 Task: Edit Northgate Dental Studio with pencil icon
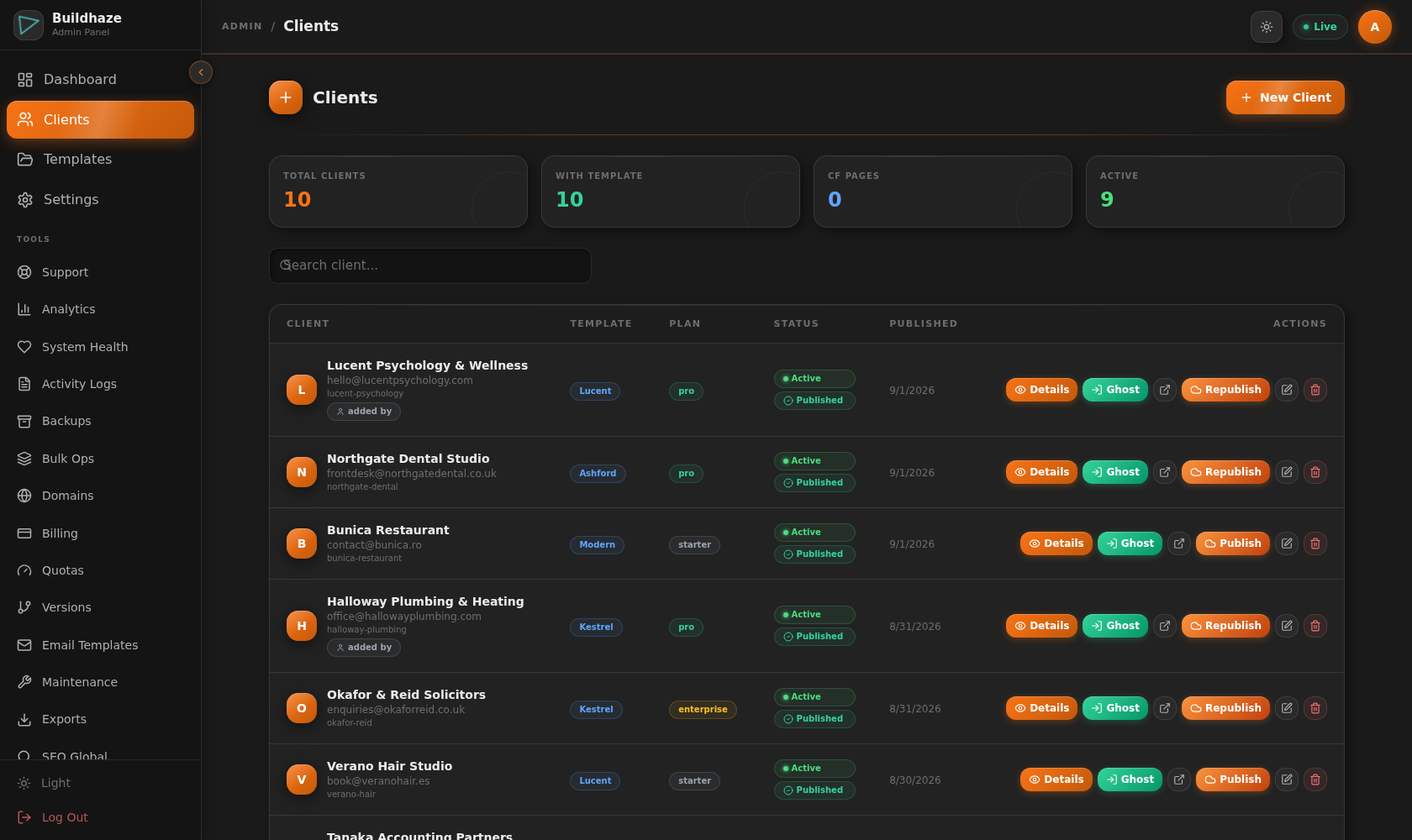[x=1287, y=472]
